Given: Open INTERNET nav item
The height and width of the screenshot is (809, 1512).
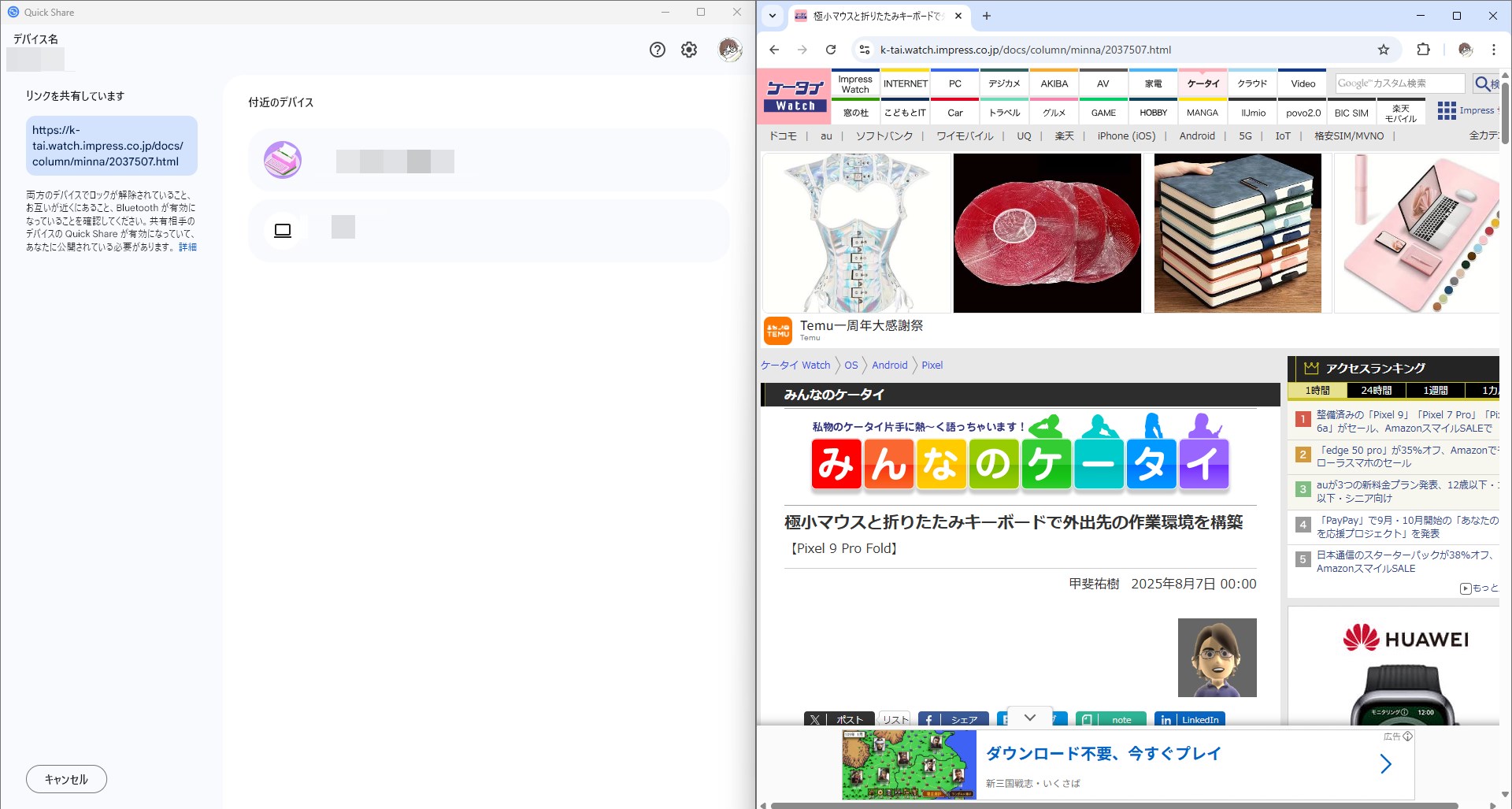Looking at the screenshot, I should coord(906,84).
